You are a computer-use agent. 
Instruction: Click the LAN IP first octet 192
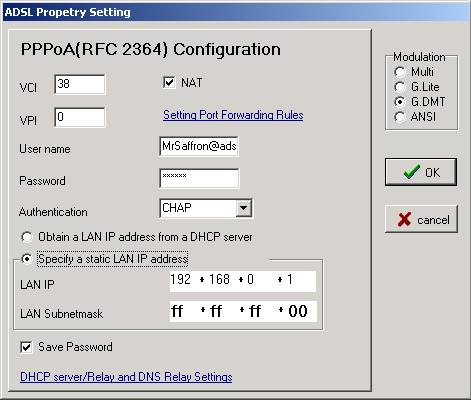(181, 279)
